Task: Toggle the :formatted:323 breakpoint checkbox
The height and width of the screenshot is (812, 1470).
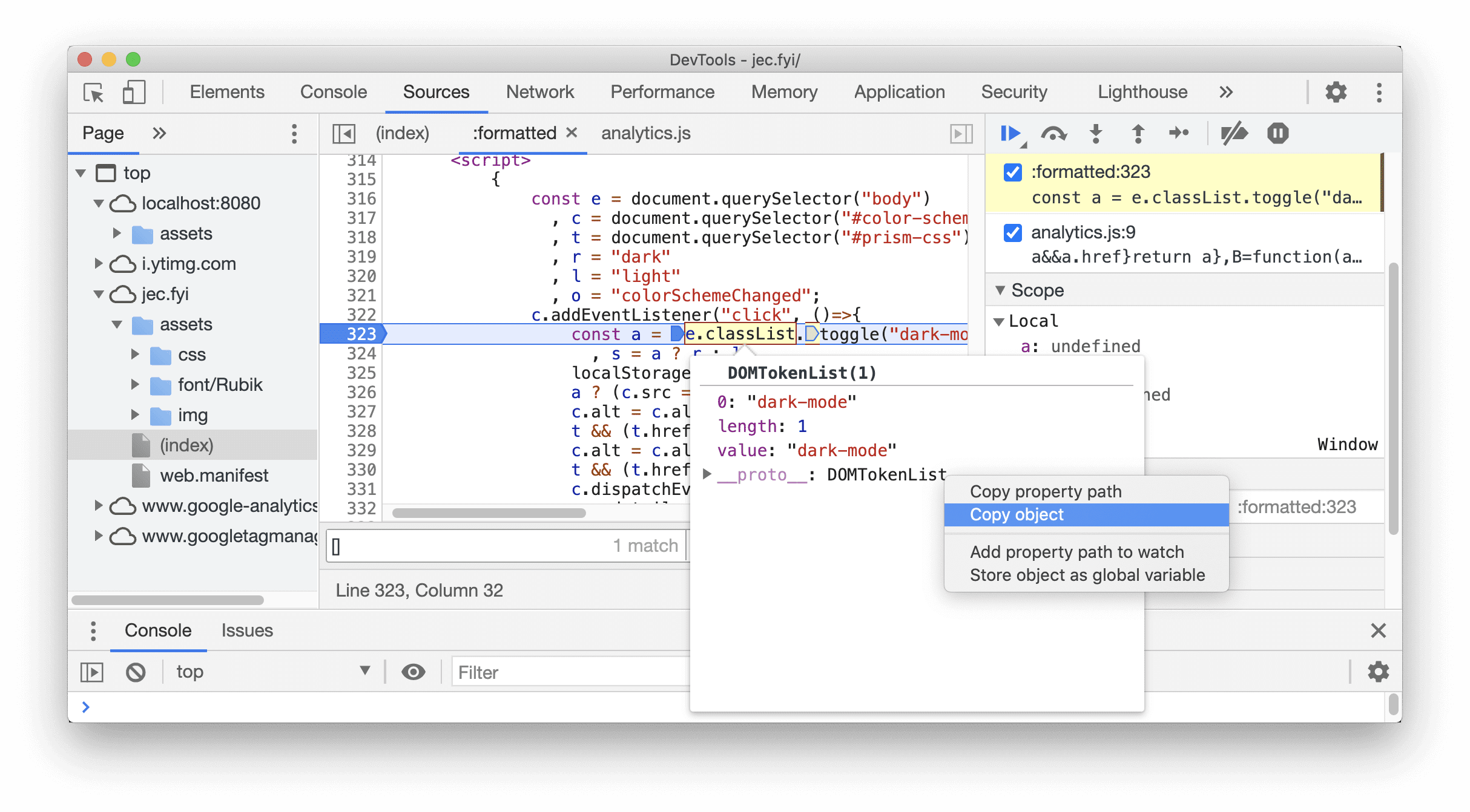Action: pos(1012,171)
